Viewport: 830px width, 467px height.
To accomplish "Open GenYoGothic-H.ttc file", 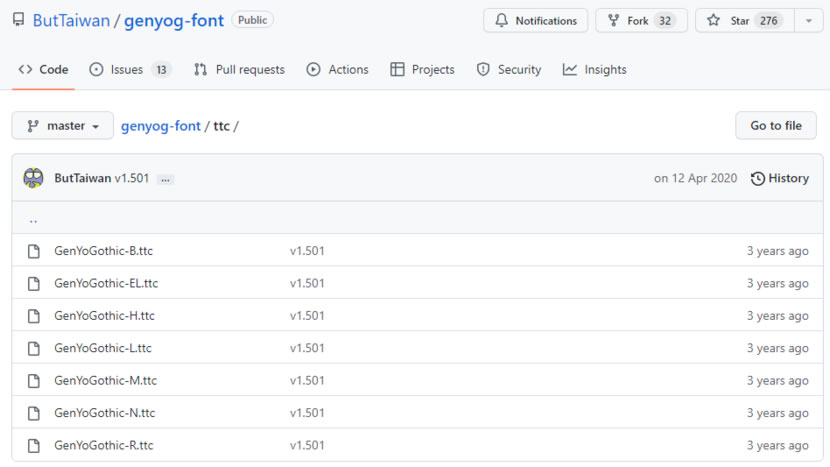I will pyautogui.click(x=104, y=316).
